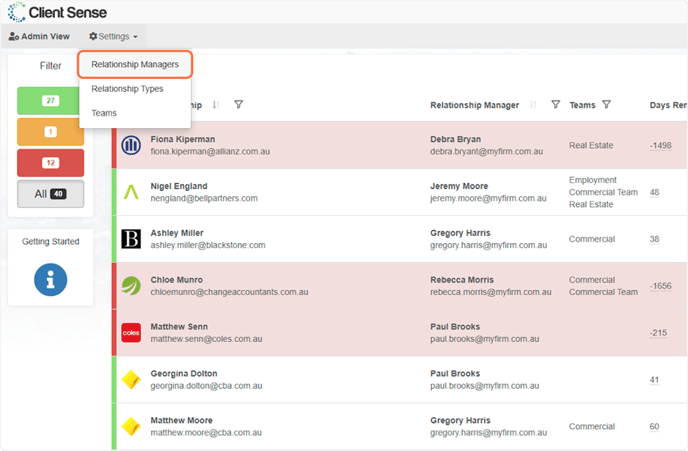Click email matthew.senn@coles.com.au
Screen dimensions: 688x451
click(x=206, y=339)
